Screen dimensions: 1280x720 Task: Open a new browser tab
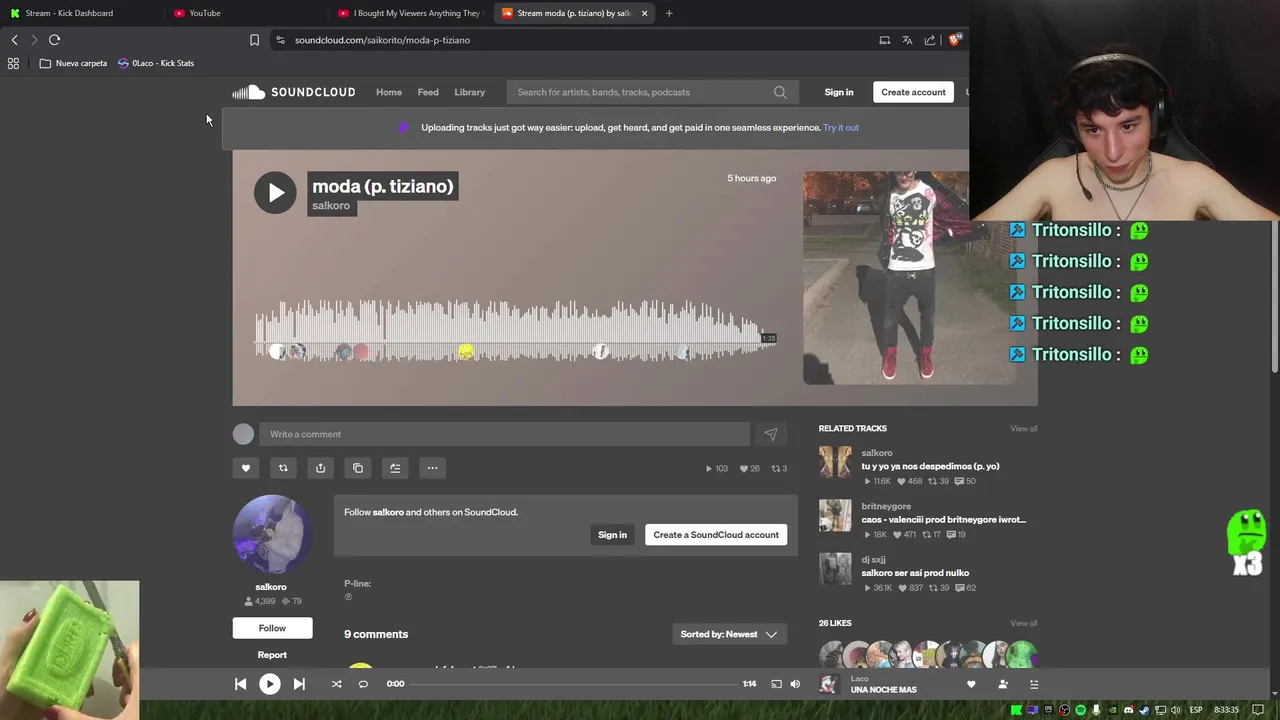tap(669, 13)
